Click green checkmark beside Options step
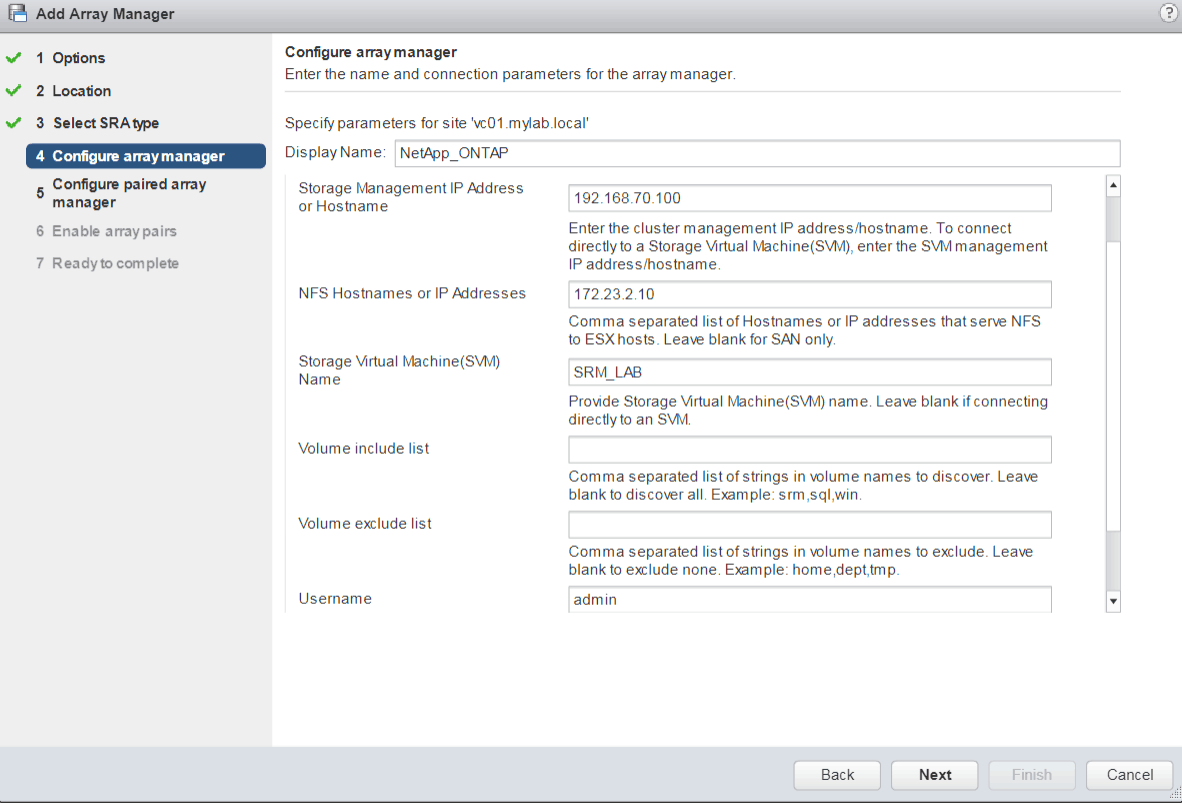Screen dimensions: 1182x803 pos(13,58)
